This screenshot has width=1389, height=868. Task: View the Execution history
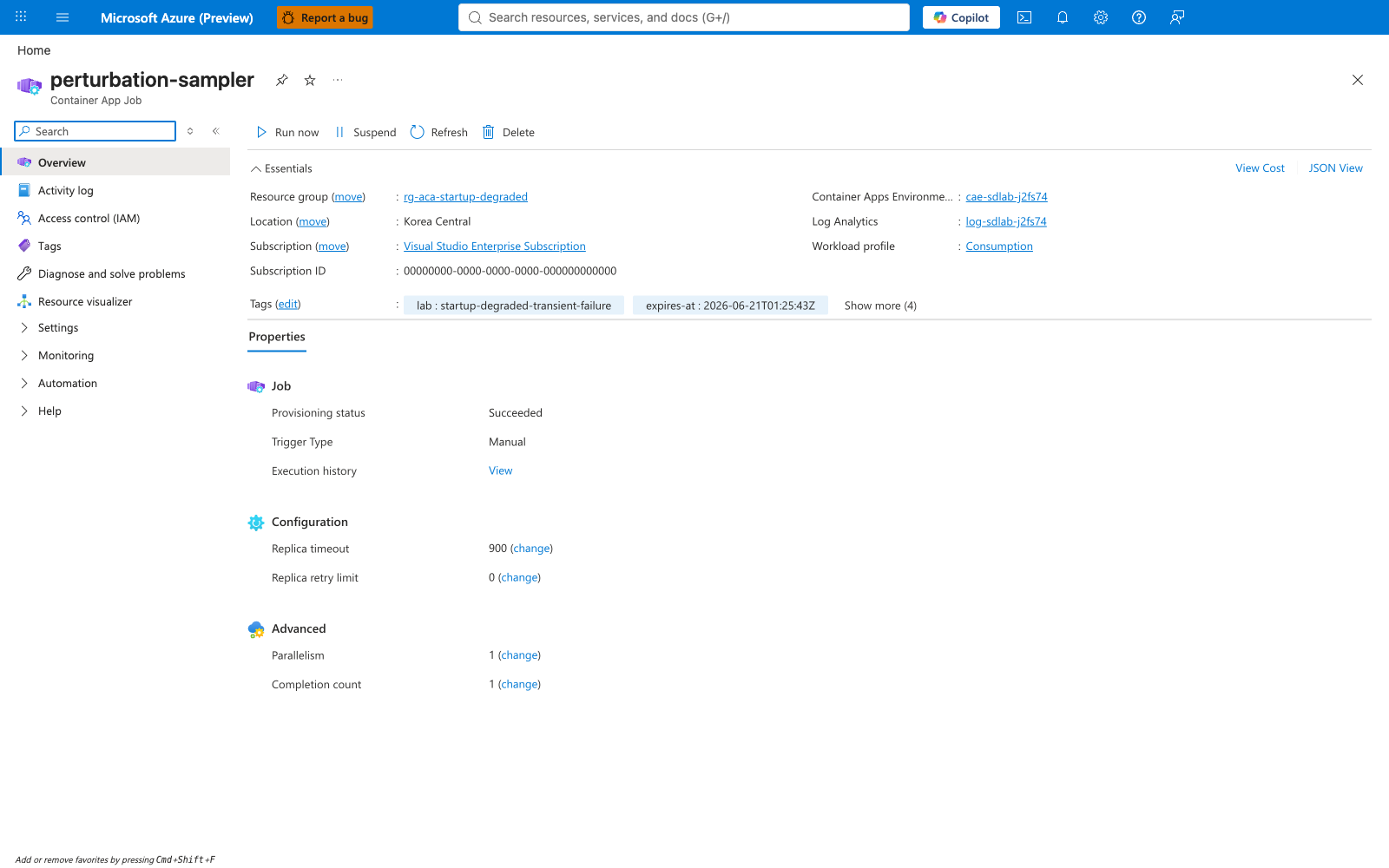500,470
